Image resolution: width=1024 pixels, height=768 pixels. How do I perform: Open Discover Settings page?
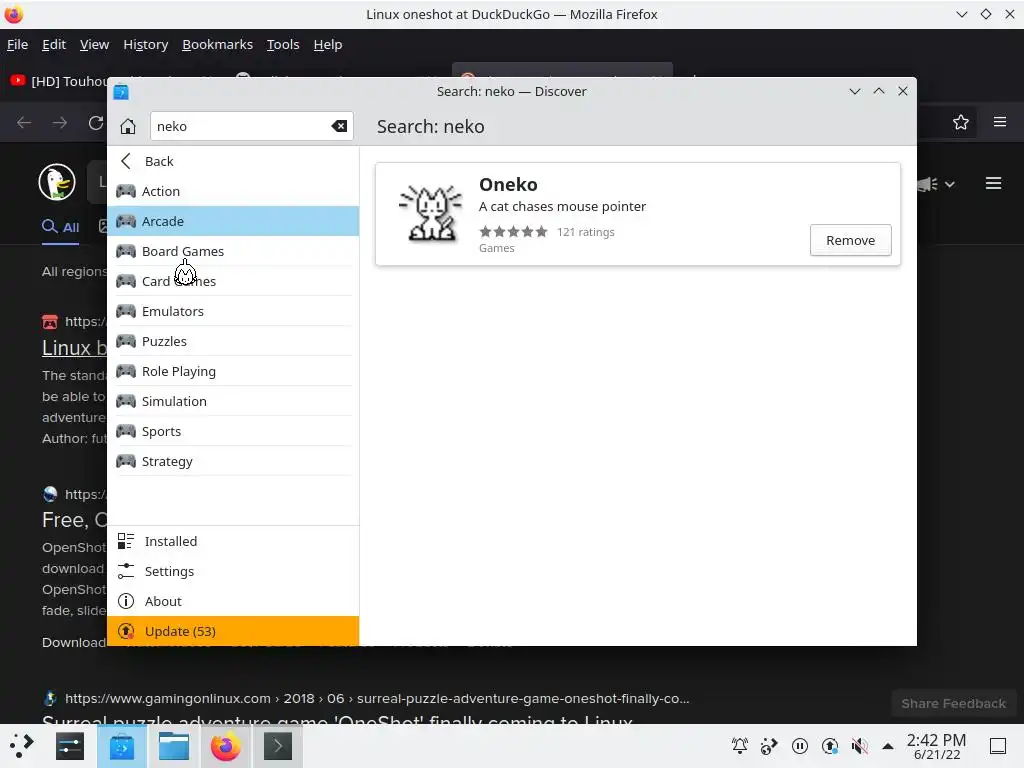pyautogui.click(x=233, y=571)
